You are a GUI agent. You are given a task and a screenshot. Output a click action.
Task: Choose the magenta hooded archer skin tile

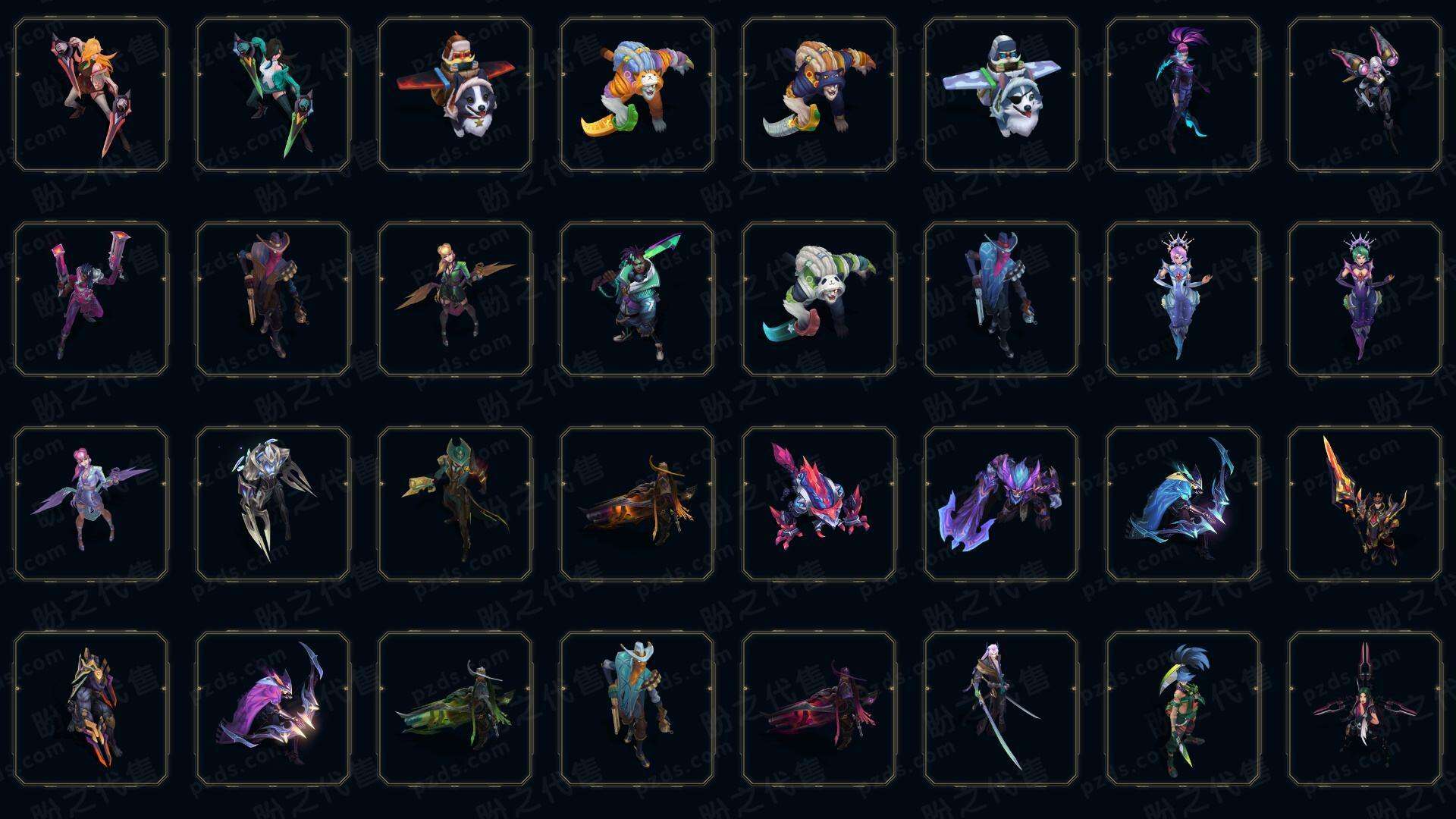click(x=273, y=708)
